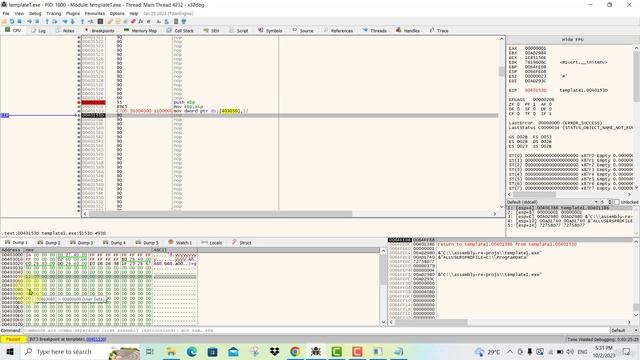The width and height of the screenshot is (640, 360).
Task: Open the Comments toolbar icon
Action: [x=118, y=21]
